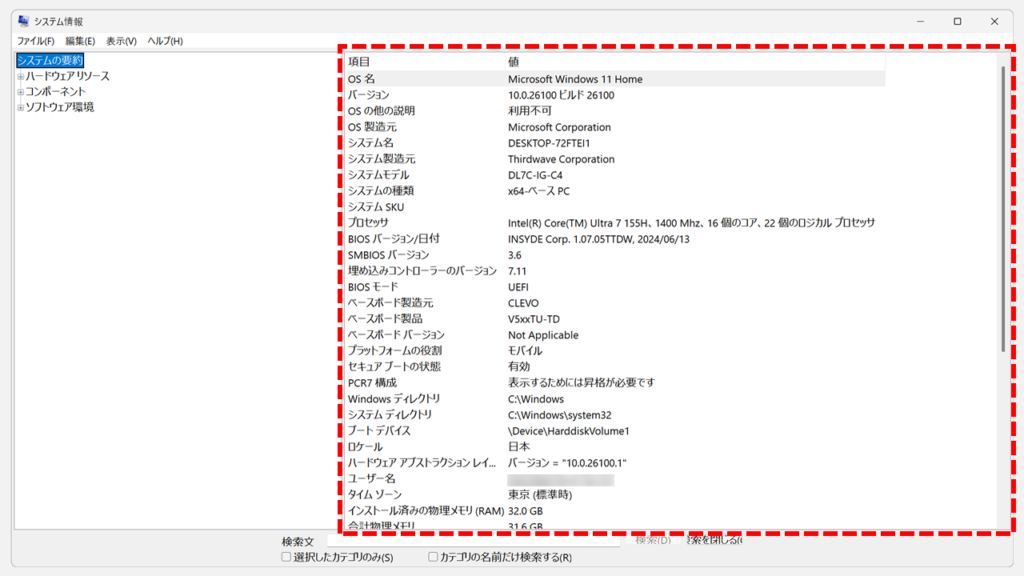Select the ハードウェア アブストラクション レイ... row
The width and height of the screenshot is (1024, 576).
[615, 463]
